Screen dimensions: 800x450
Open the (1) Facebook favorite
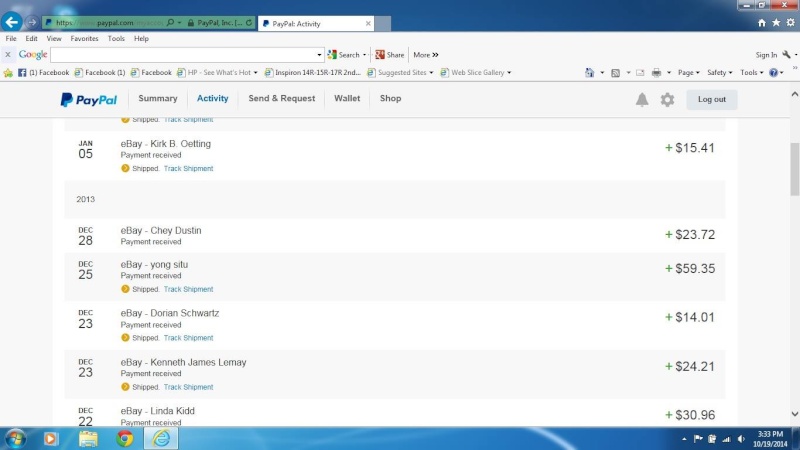click(43, 72)
